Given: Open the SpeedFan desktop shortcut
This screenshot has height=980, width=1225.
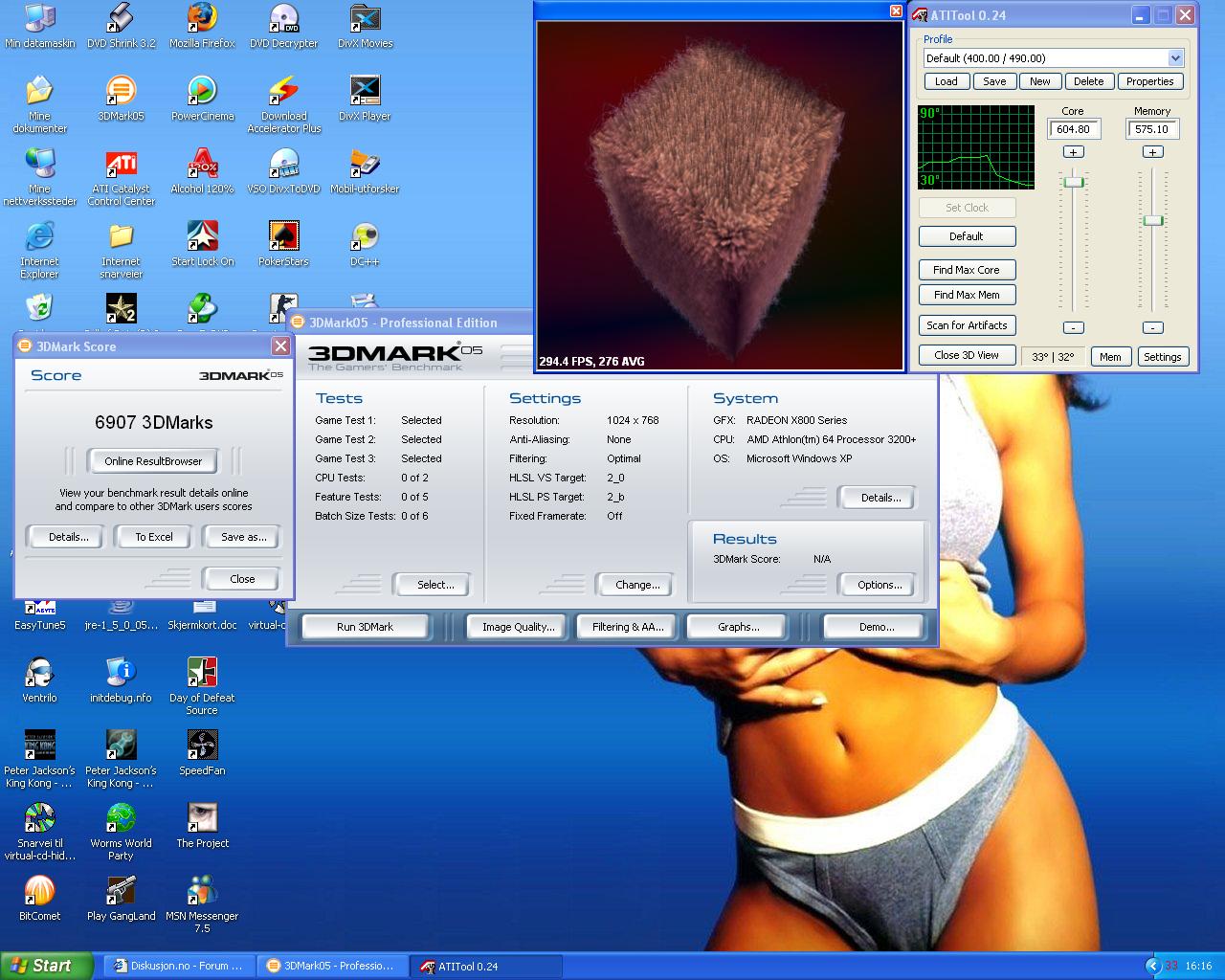Looking at the screenshot, I should [x=202, y=753].
